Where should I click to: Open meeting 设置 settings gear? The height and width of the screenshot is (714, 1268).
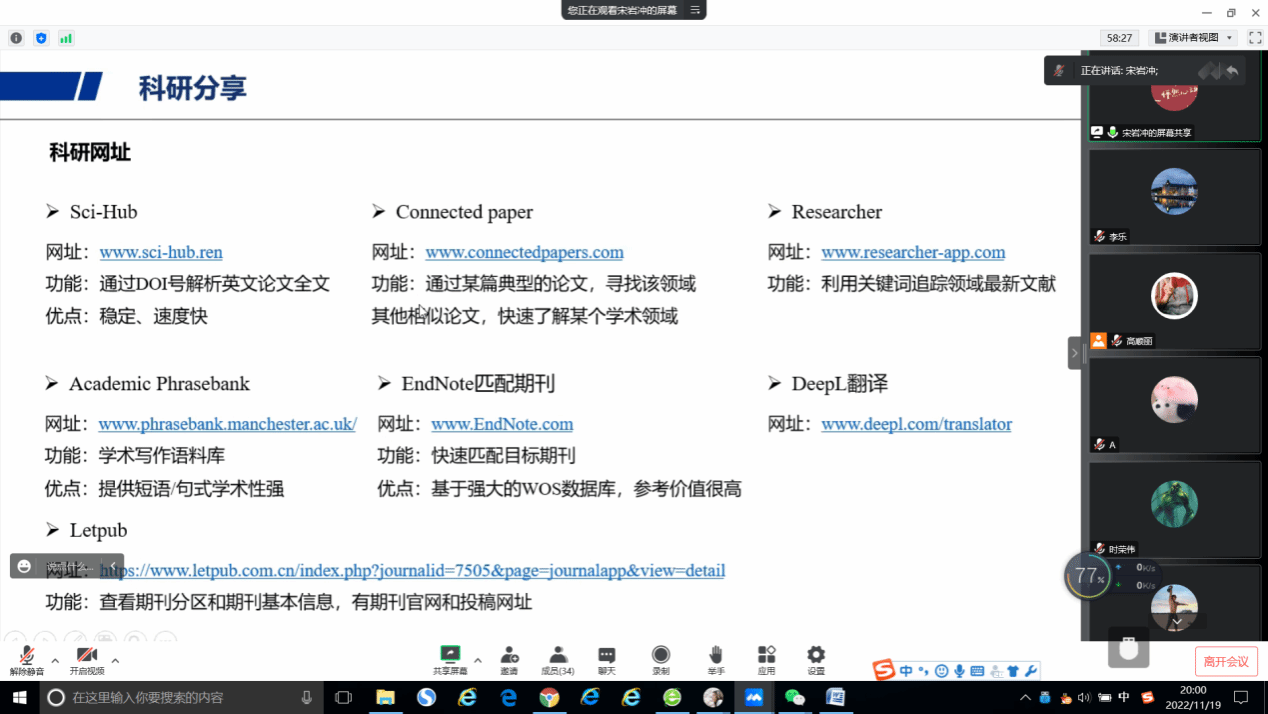coord(816,659)
